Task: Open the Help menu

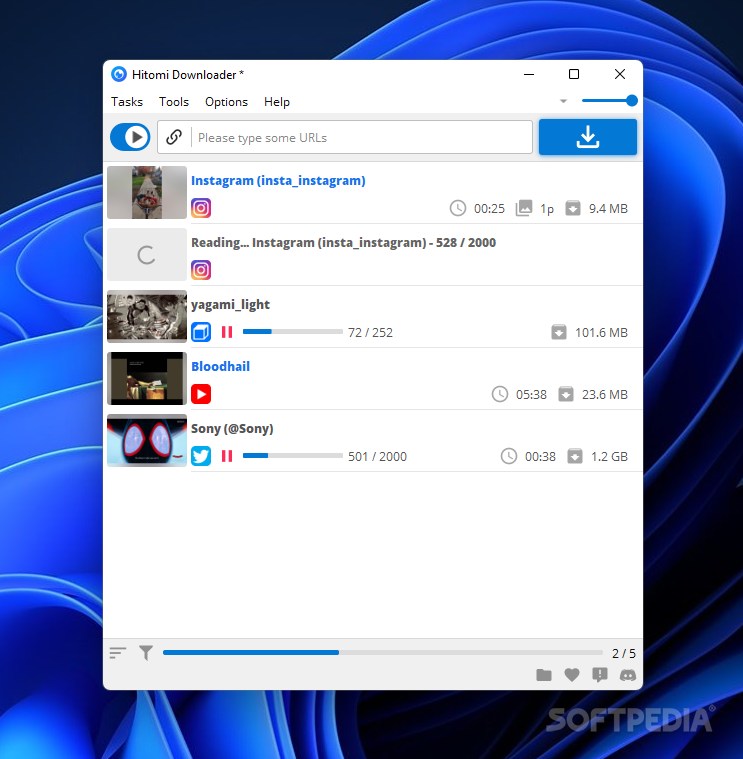Action: tap(277, 102)
